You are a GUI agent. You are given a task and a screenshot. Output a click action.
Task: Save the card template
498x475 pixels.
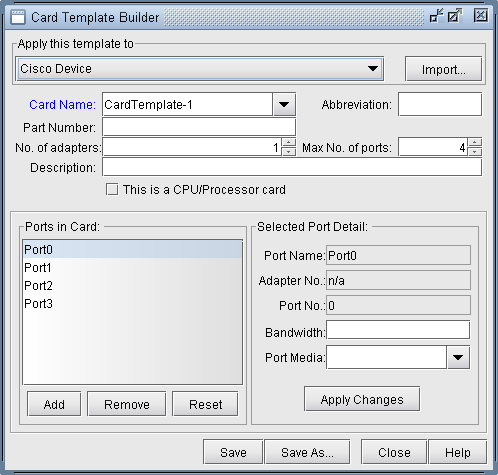tap(233, 452)
